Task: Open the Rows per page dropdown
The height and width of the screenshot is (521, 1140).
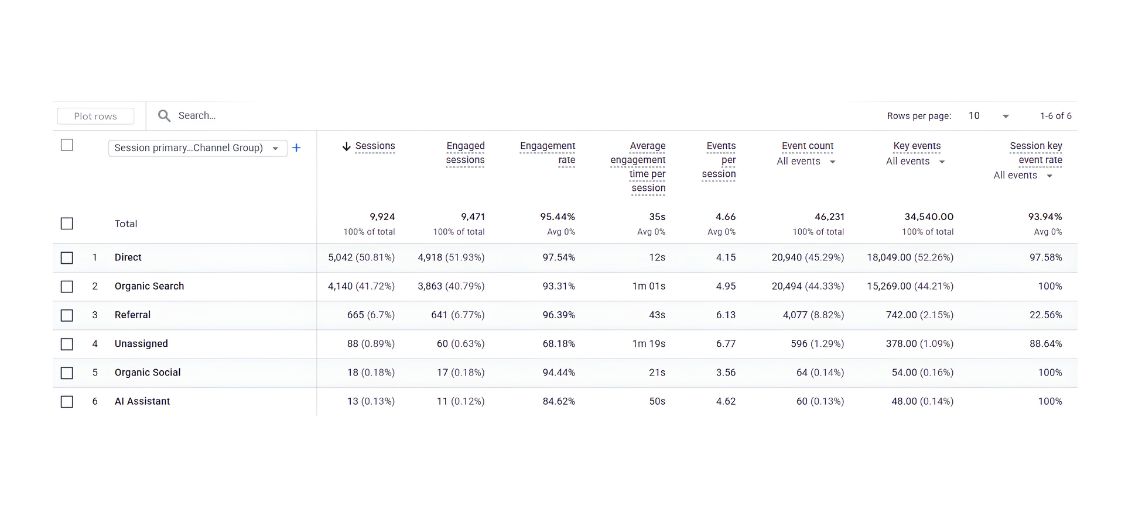Action: (x=989, y=116)
